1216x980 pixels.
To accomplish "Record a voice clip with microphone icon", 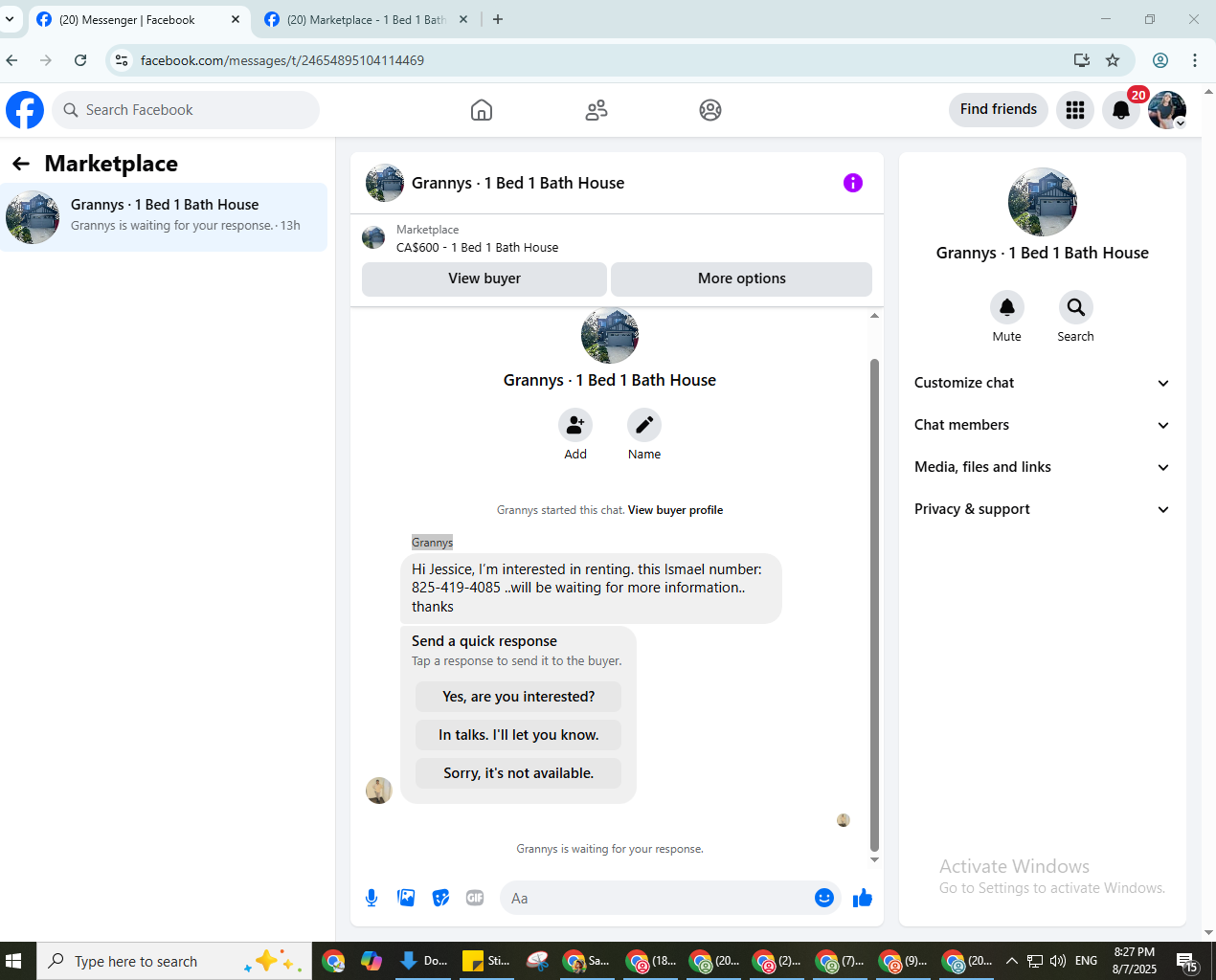I will 372,898.
